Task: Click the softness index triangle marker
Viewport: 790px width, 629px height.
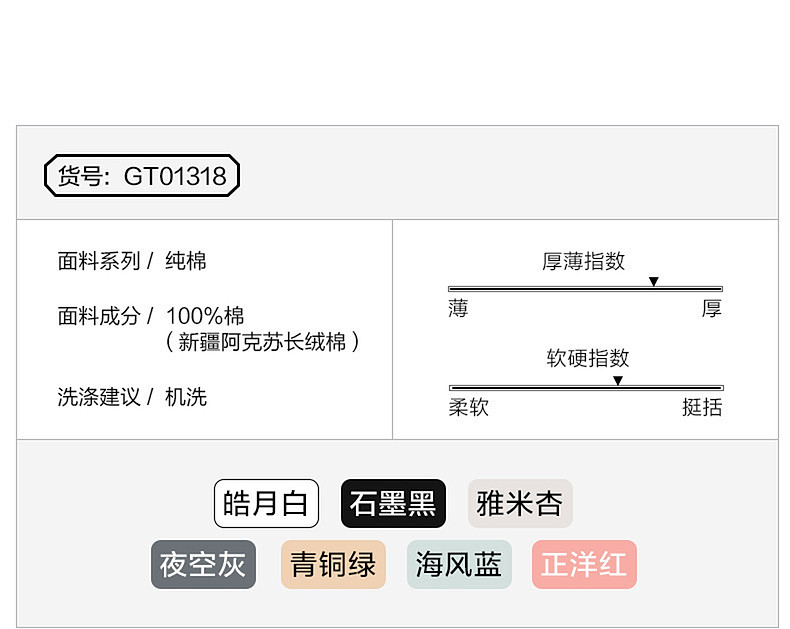Action: coord(618,380)
